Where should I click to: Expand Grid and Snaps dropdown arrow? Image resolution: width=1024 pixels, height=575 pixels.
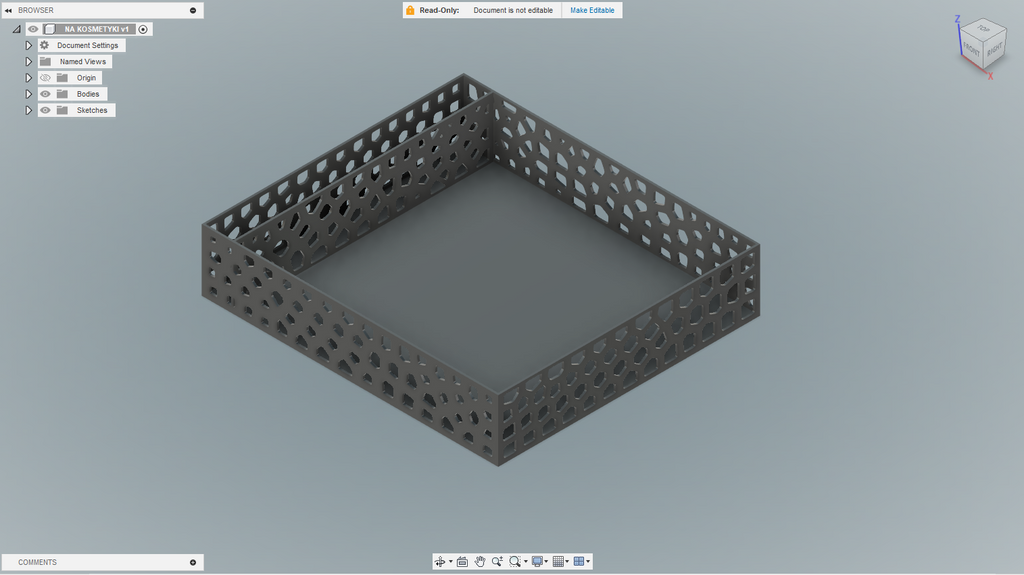[567, 561]
